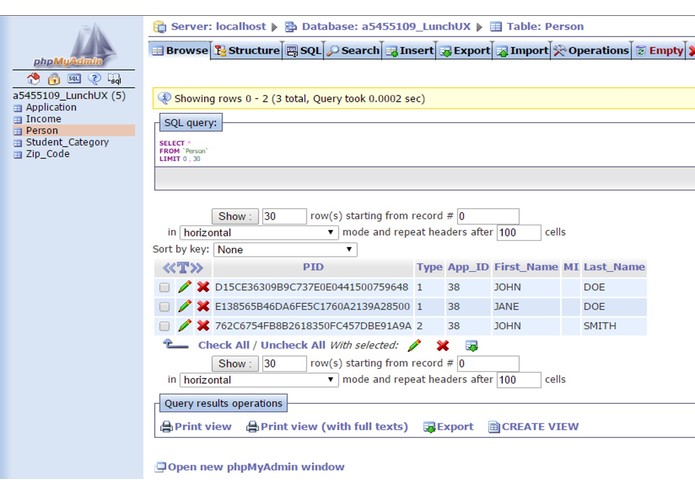Click Export in query results operations
Screen dimensions: 695x494
tap(455, 427)
